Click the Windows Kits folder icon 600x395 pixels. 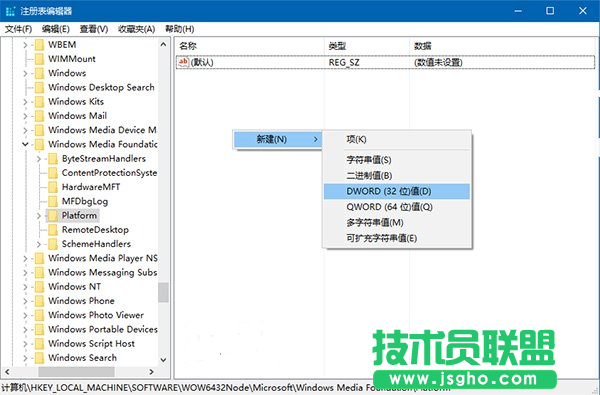(x=39, y=102)
